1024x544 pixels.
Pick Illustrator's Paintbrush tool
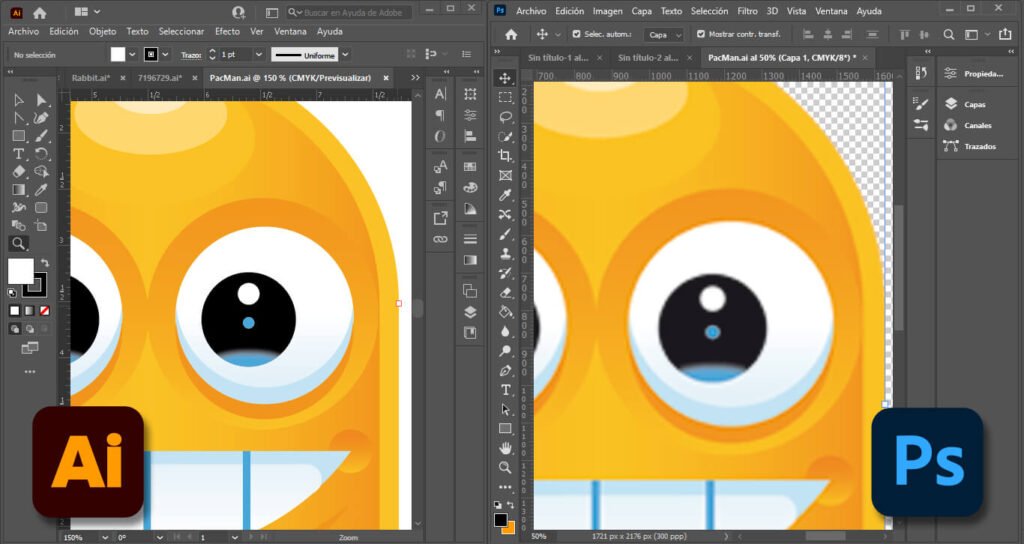(42, 136)
